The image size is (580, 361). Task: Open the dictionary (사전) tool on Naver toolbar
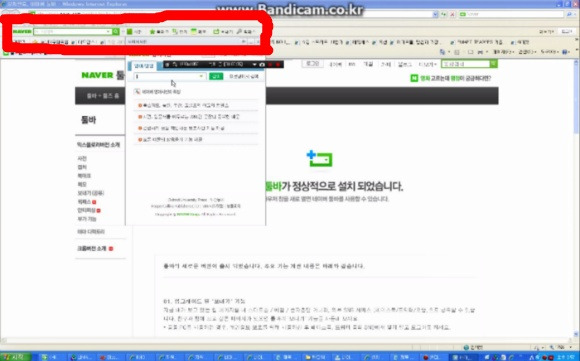[x=134, y=32]
